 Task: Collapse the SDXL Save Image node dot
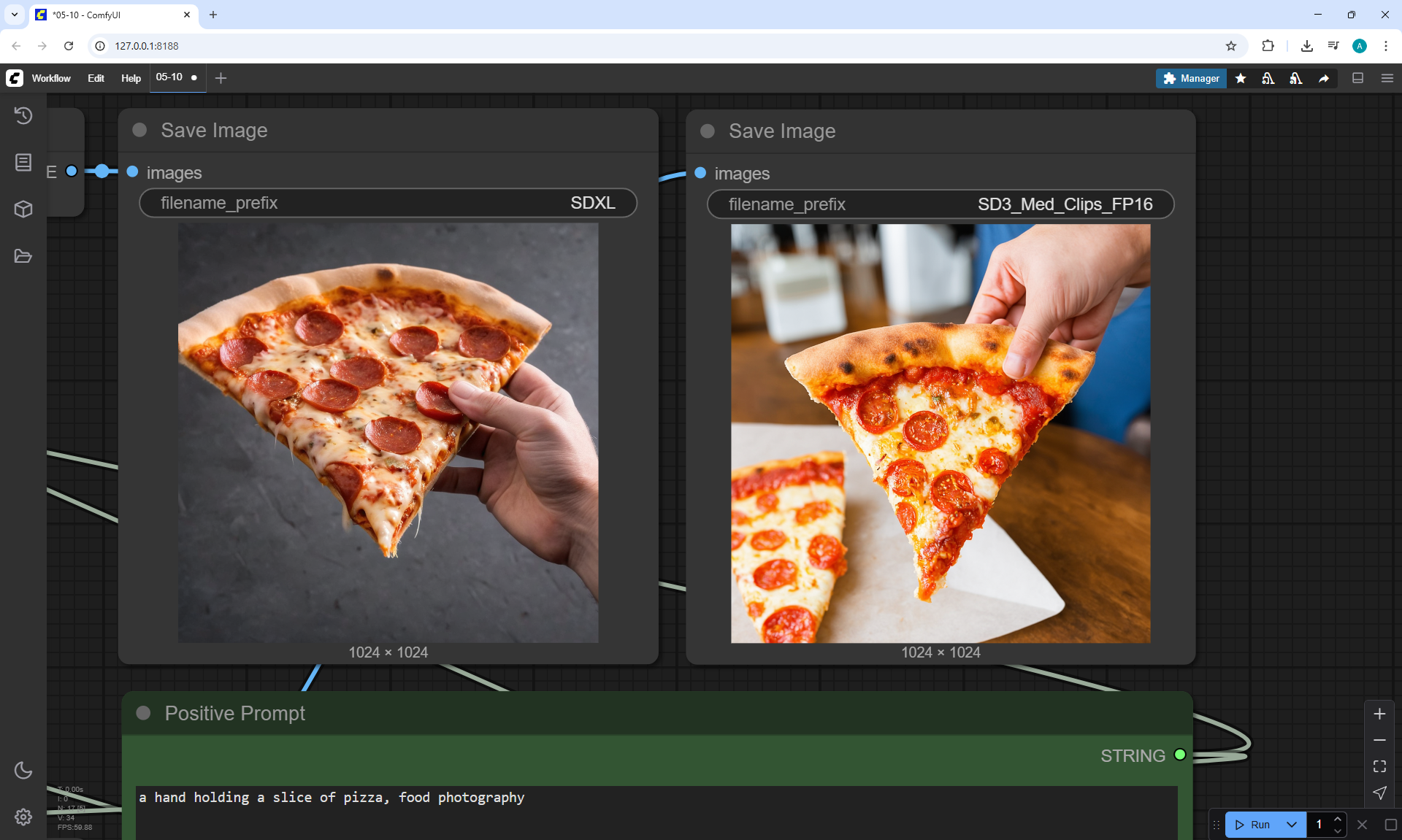click(x=139, y=130)
